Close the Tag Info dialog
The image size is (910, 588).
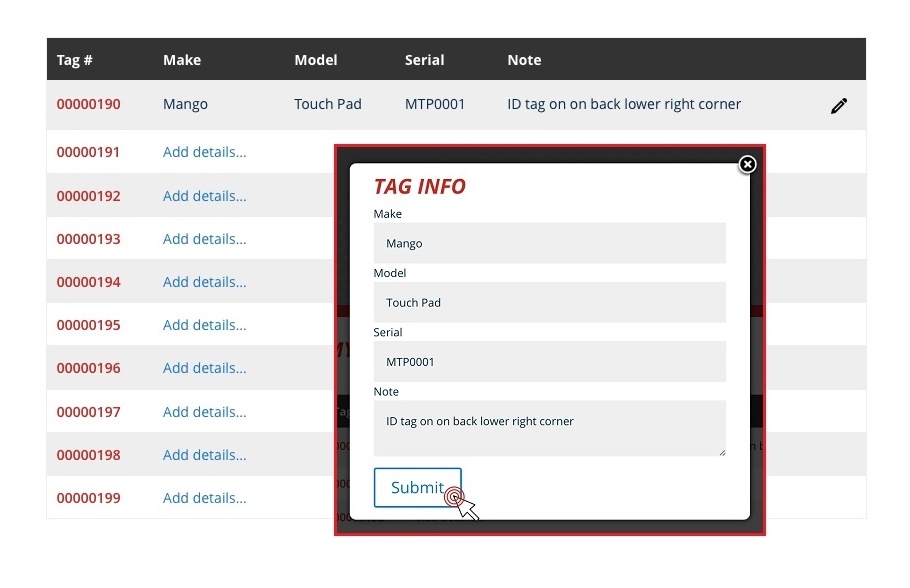[747, 164]
